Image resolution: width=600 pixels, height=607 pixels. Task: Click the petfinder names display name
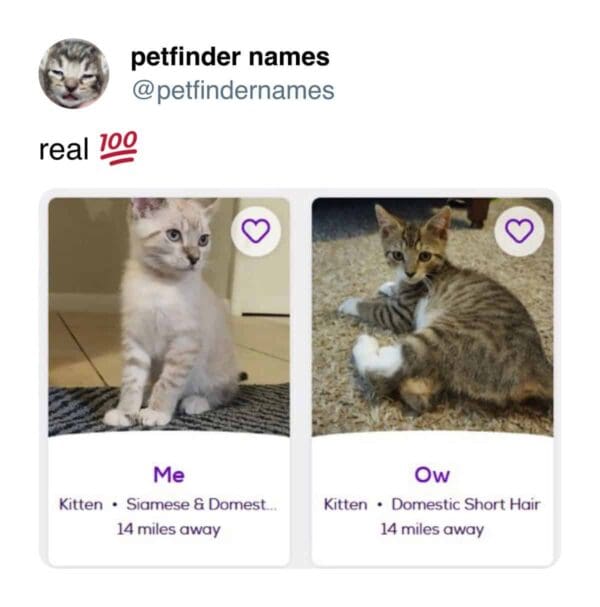tap(230, 57)
